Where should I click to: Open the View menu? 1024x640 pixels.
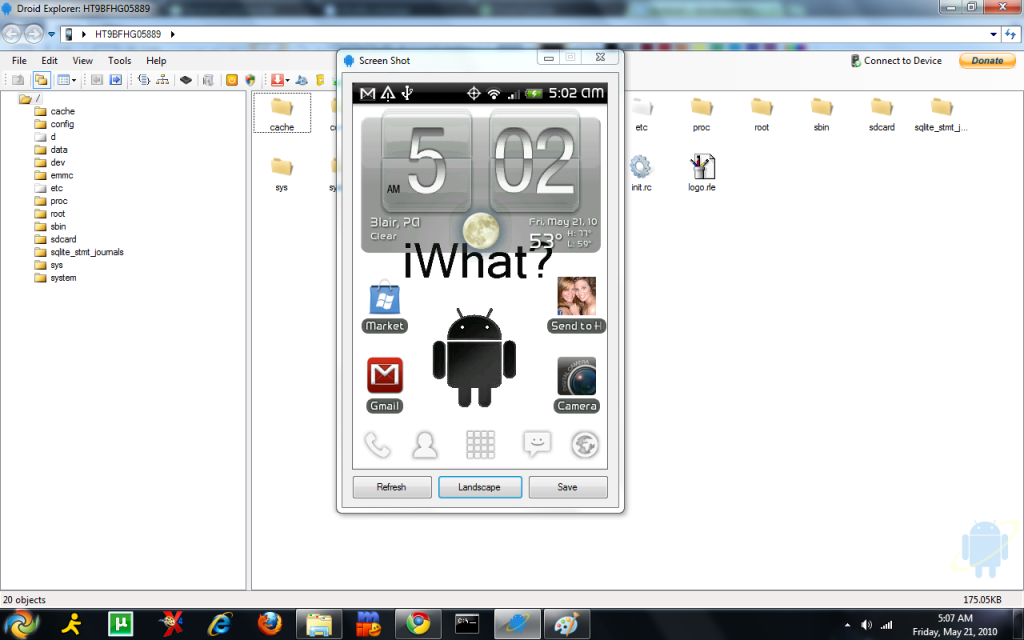click(x=83, y=61)
